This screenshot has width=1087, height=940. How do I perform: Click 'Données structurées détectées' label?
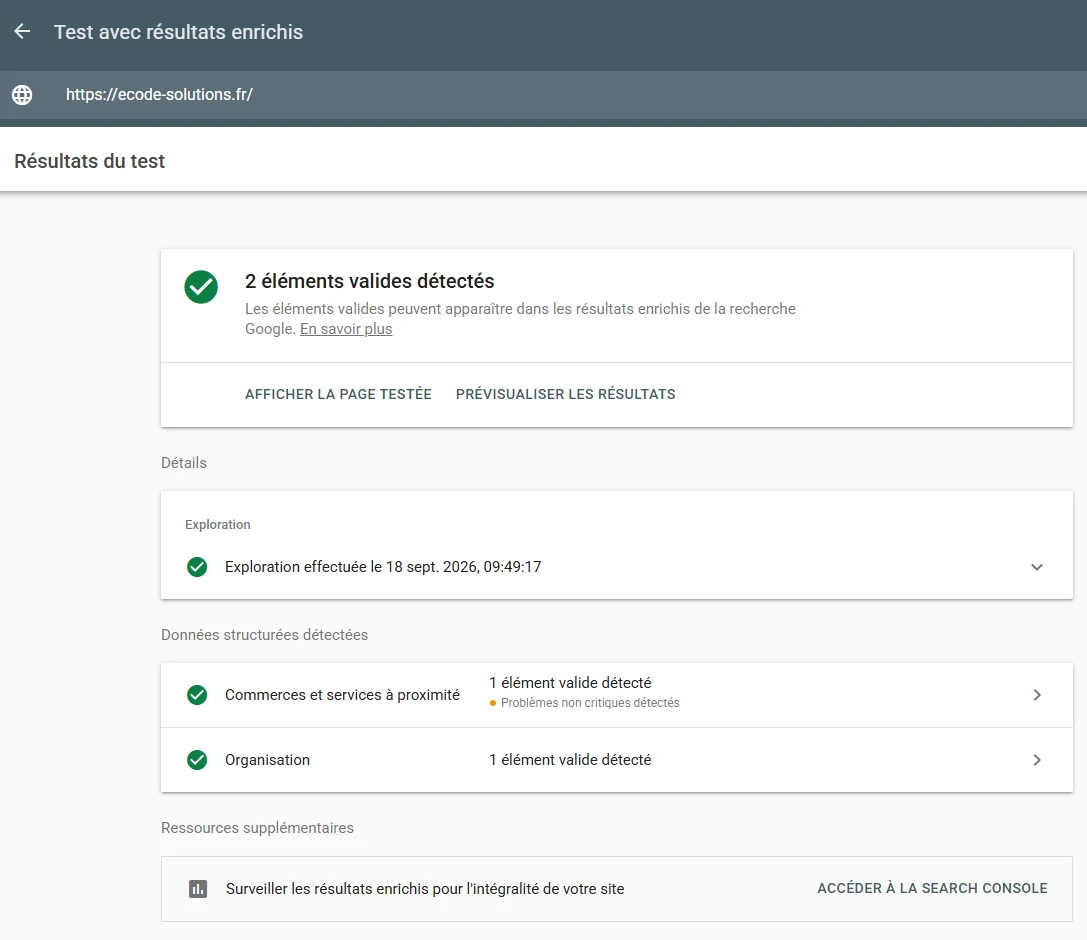(264, 635)
